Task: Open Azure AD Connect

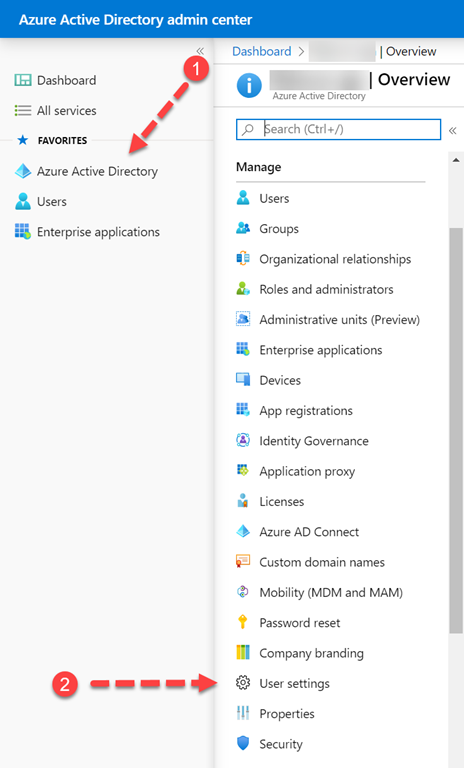Action: [x=309, y=532]
